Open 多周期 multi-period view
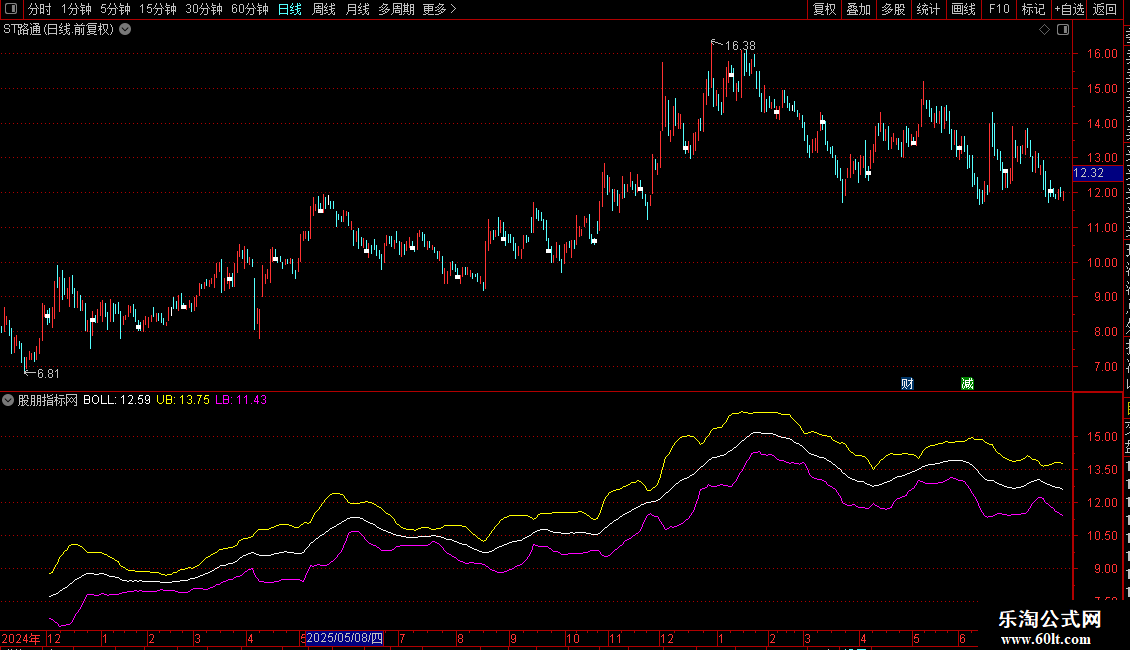This screenshot has width=1130, height=650. 396,9
